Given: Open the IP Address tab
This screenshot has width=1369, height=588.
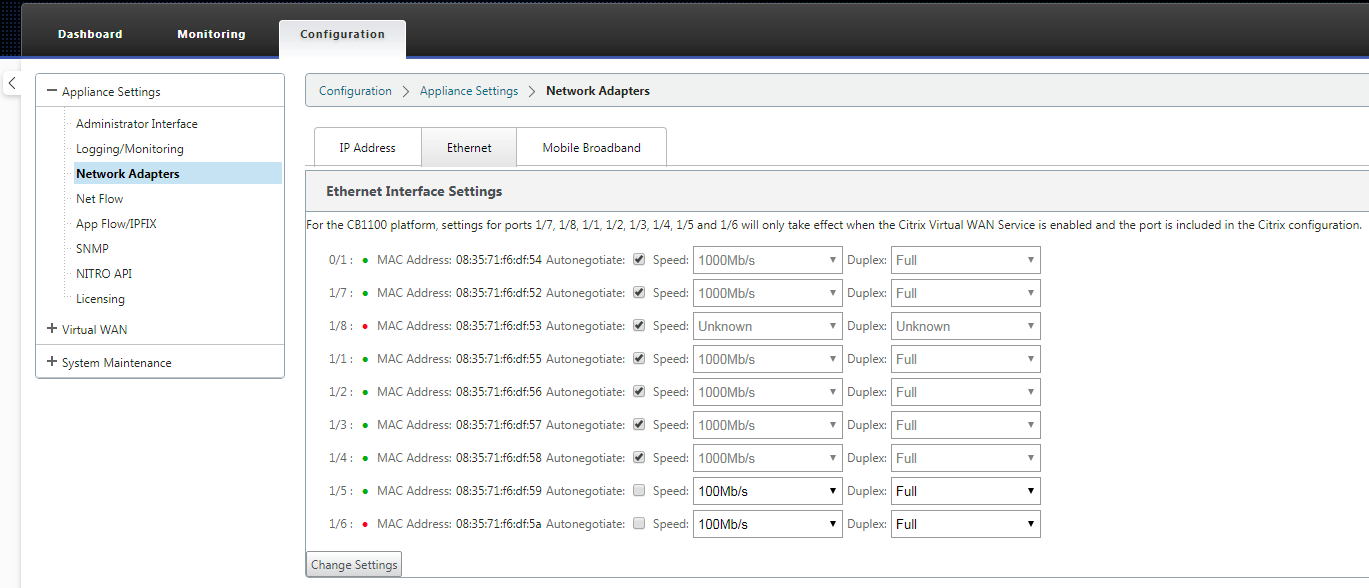Looking at the screenshot, I should [367, 147].
